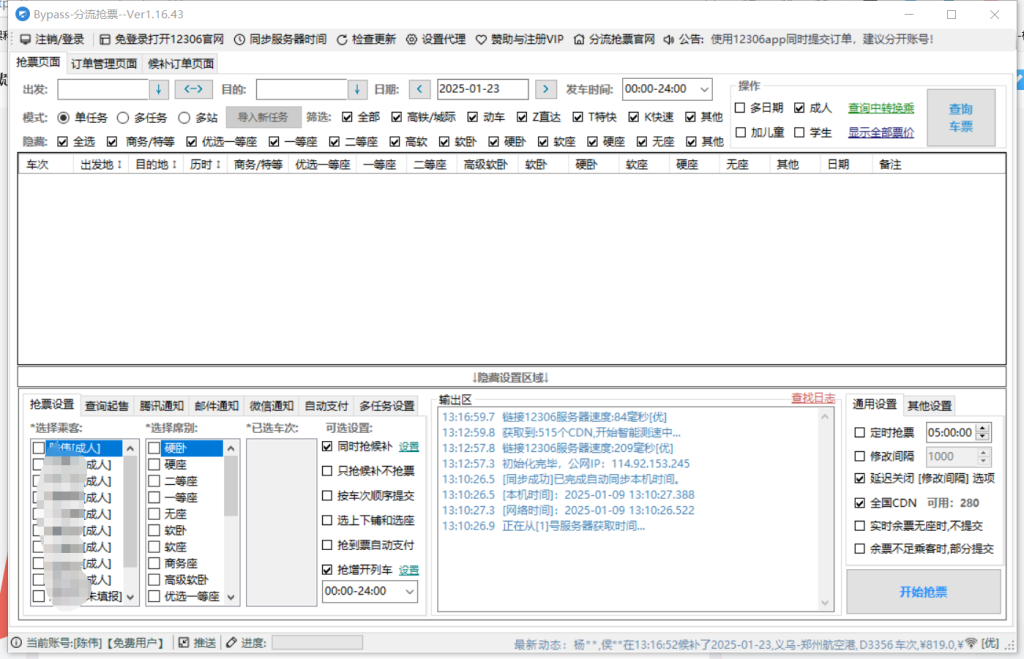Screen dimensions: 1024x659
Task: Increase the 定时抢票 time value
Action: pos(983,428)
